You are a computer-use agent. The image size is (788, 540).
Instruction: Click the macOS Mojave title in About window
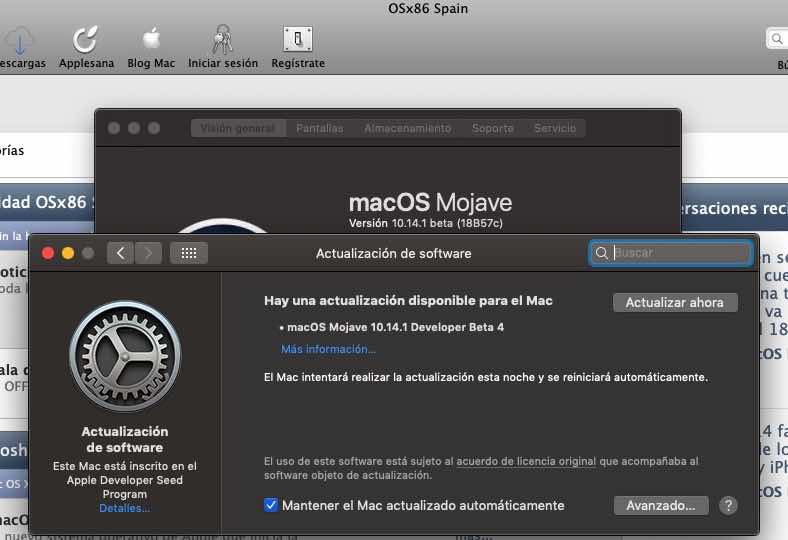tap(430, 202)
